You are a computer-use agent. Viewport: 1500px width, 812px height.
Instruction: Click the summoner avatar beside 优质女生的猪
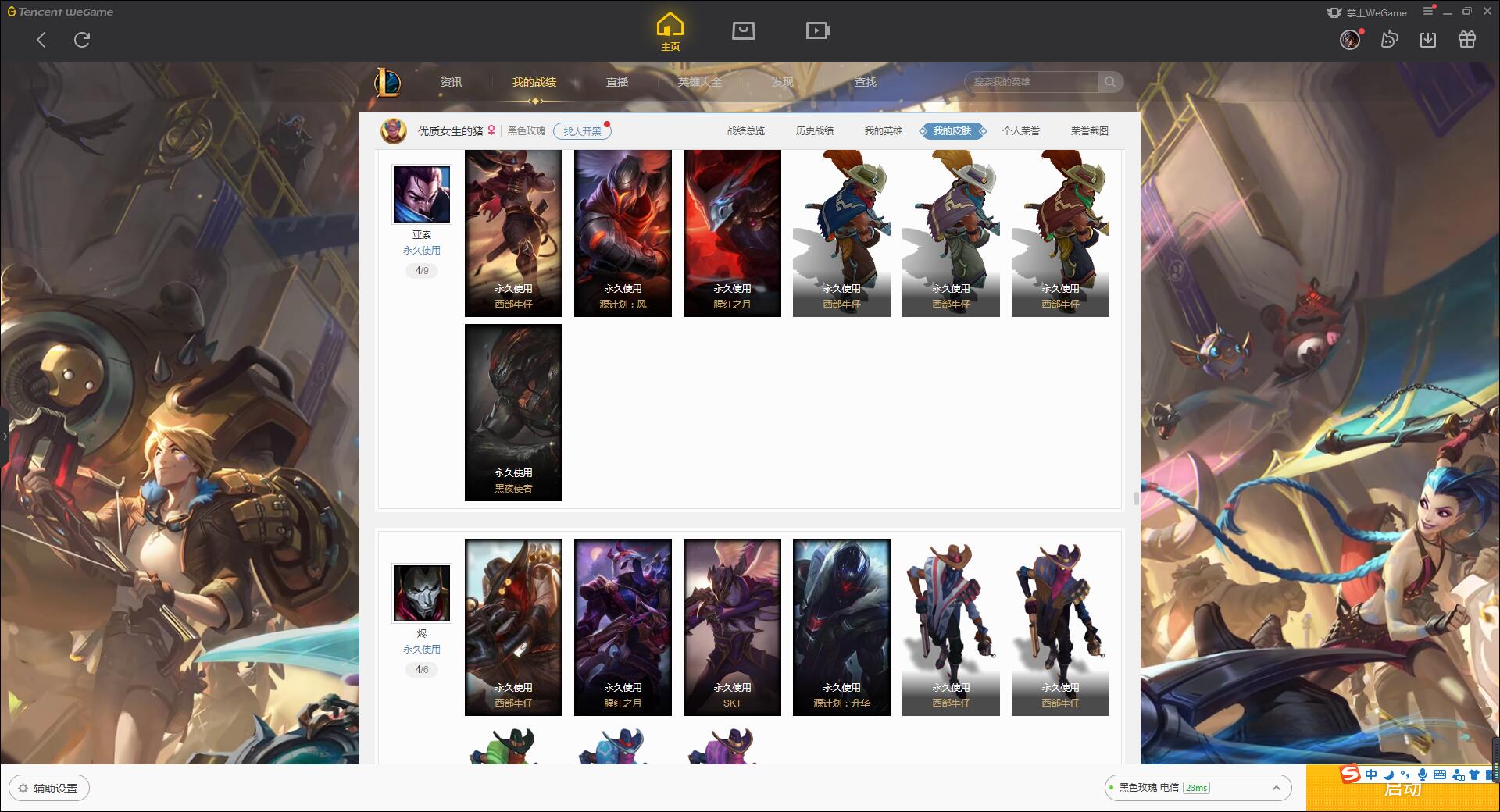tap(394, 130)
